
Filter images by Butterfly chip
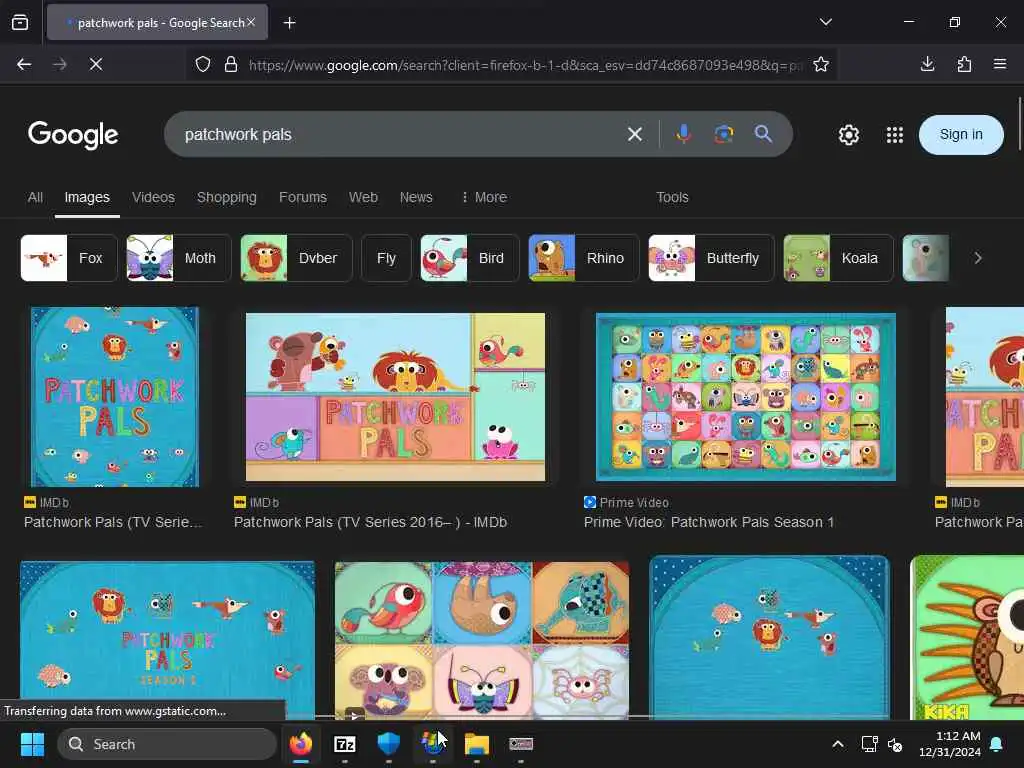[x=711, y=258]
